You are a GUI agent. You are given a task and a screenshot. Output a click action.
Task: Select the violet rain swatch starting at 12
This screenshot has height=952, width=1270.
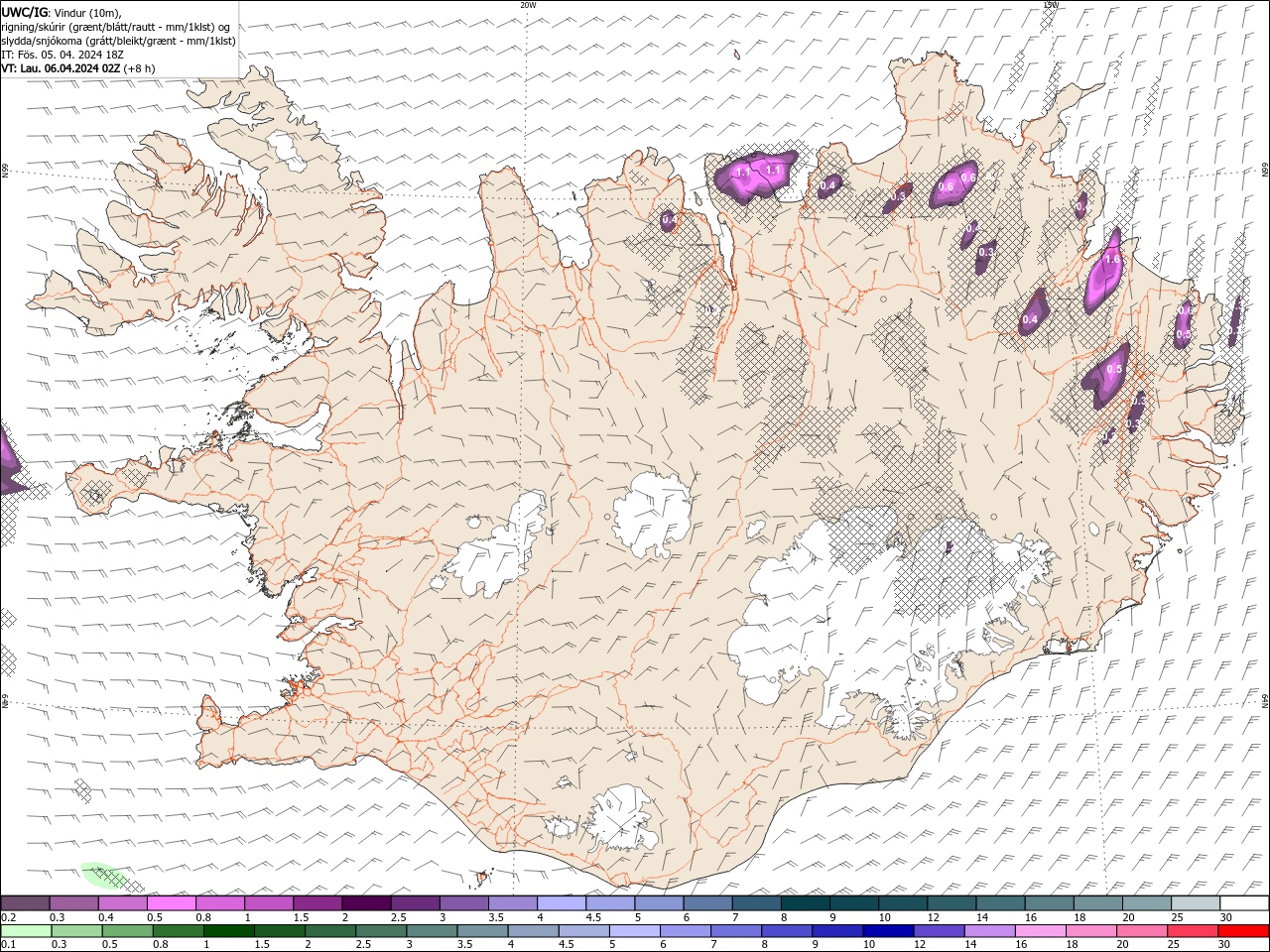(x=938, y=931)
